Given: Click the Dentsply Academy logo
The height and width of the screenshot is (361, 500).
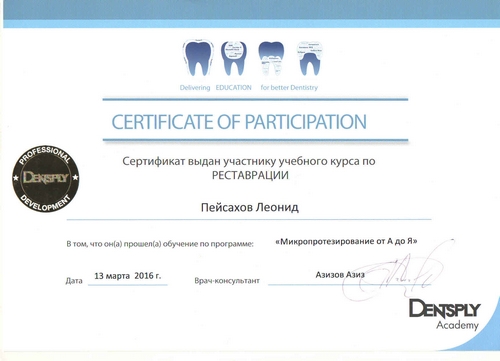Looking at the screenshot, I should coord(445,314).
